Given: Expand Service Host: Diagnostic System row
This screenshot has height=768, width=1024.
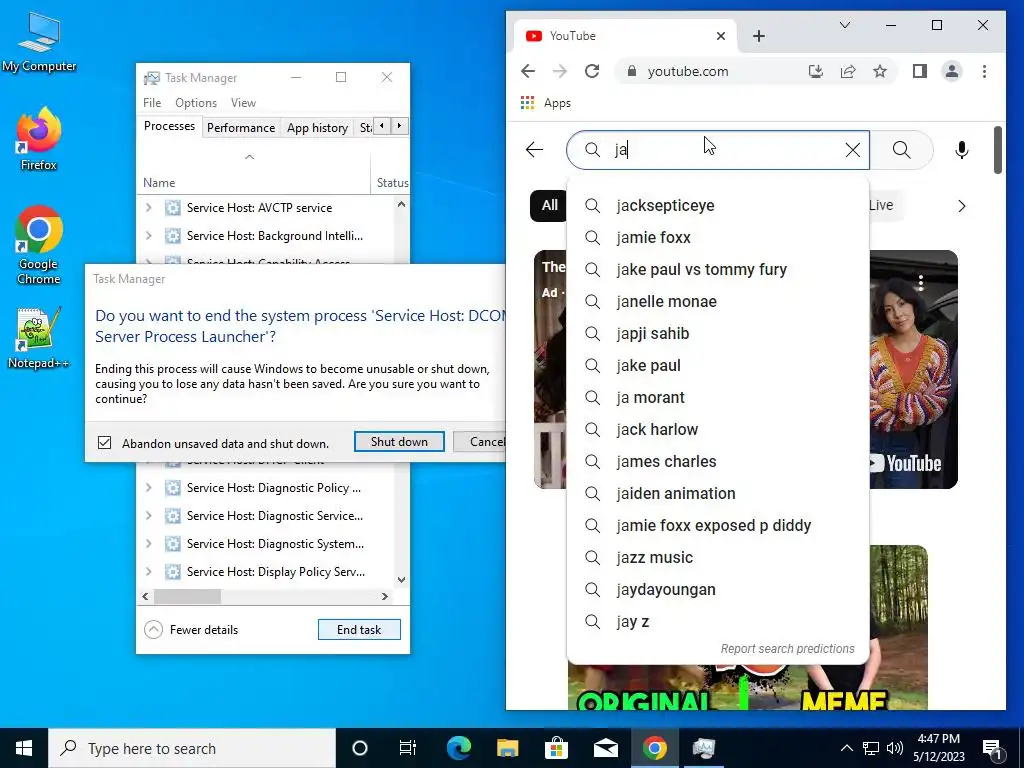Looking at the screenshot, I should click(149, 544).
